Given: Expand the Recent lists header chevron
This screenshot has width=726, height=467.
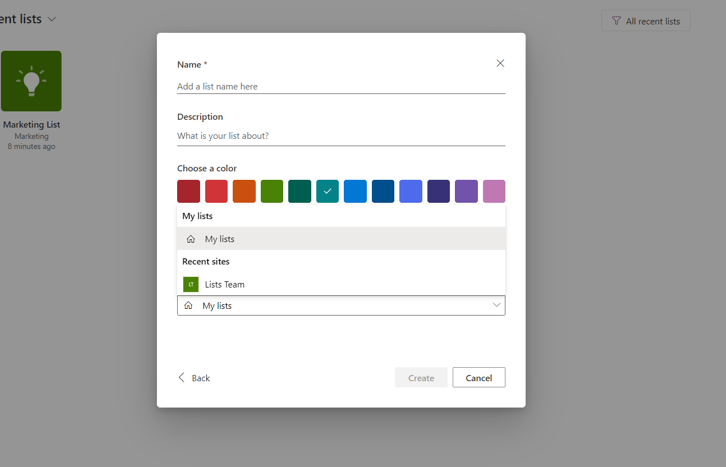Looking at the screenshot, I should 52,19.
